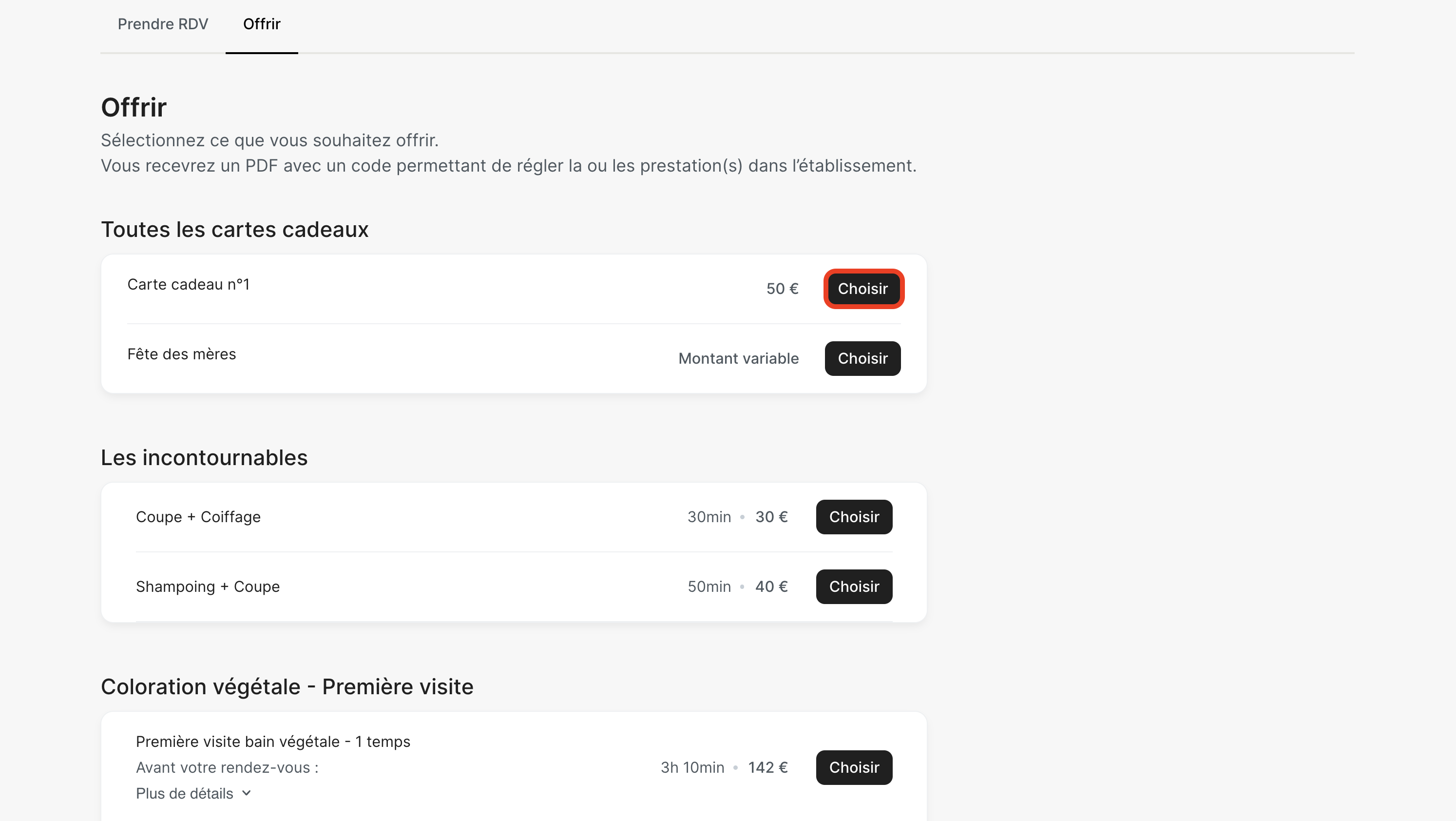This screenshot has height=821, width=1456.
Task: Select the Offrir tab
Action: [x=261, y=24]
